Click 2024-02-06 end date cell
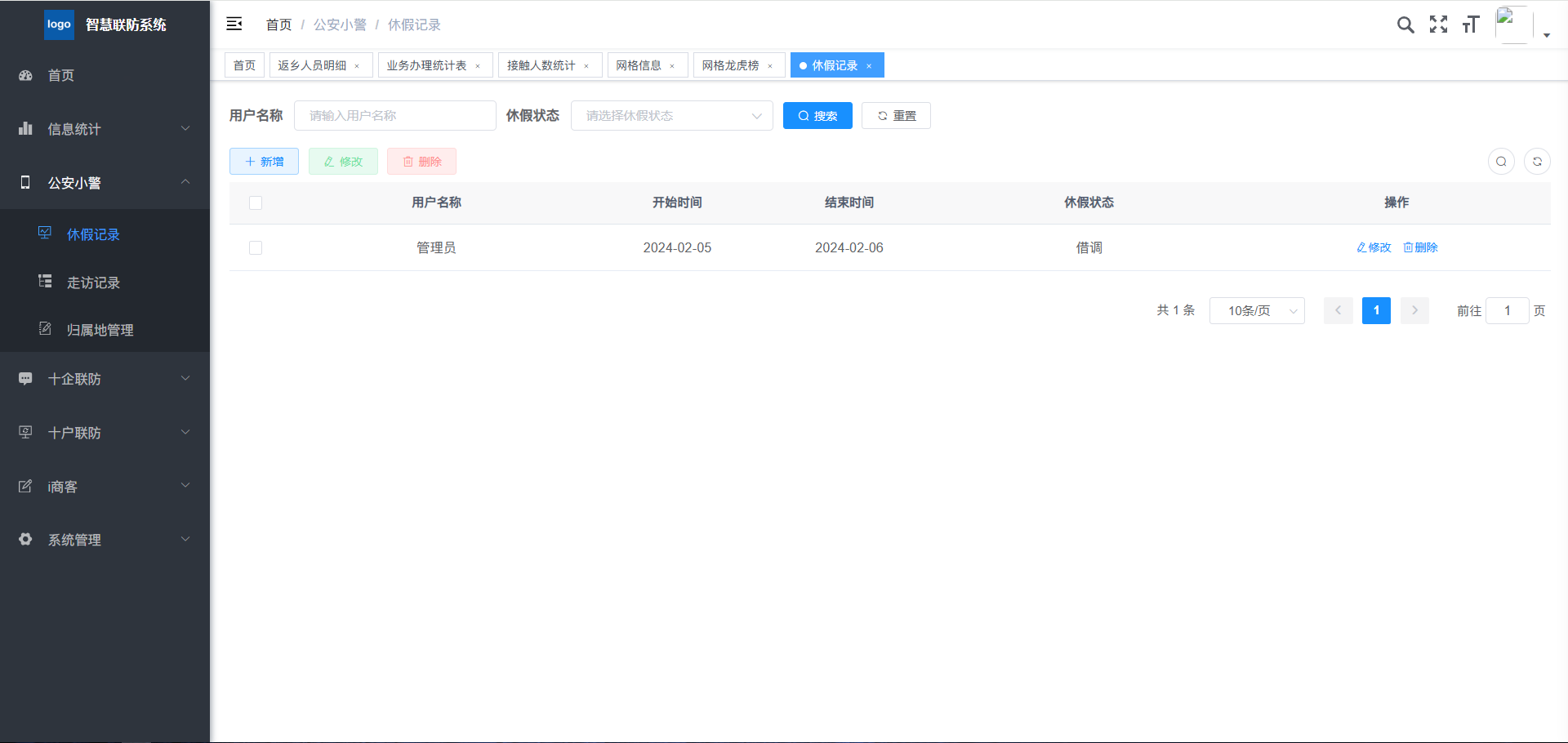Screen dimensions: 1568x743 [x=849, y=247]
